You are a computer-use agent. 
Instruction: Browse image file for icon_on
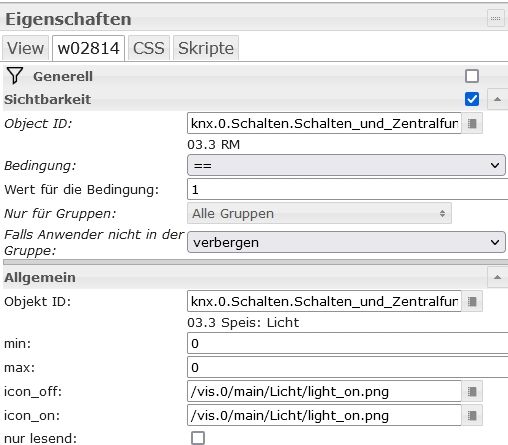[x=472, y=415]
